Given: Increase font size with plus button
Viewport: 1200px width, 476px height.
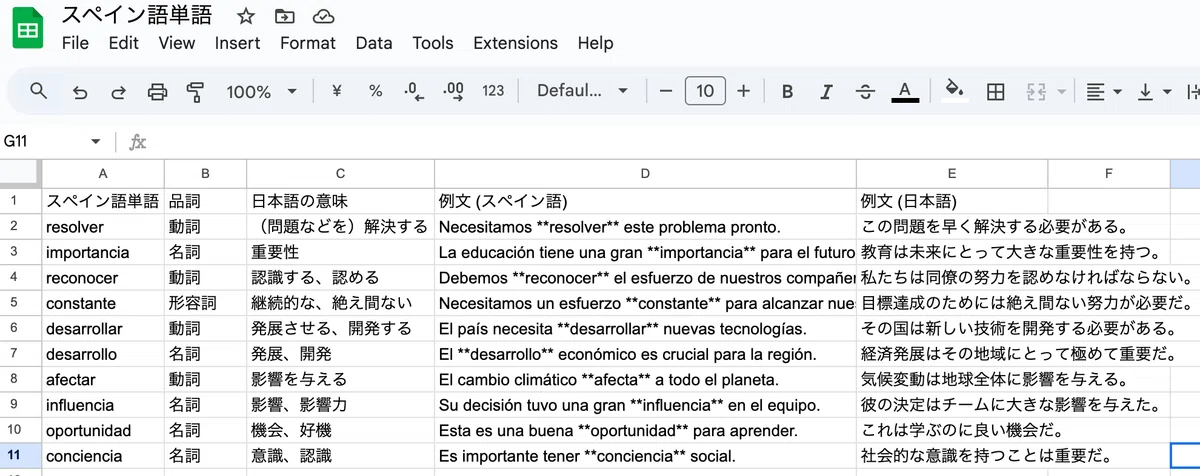Looking at the screenshot, I should 743,91.
